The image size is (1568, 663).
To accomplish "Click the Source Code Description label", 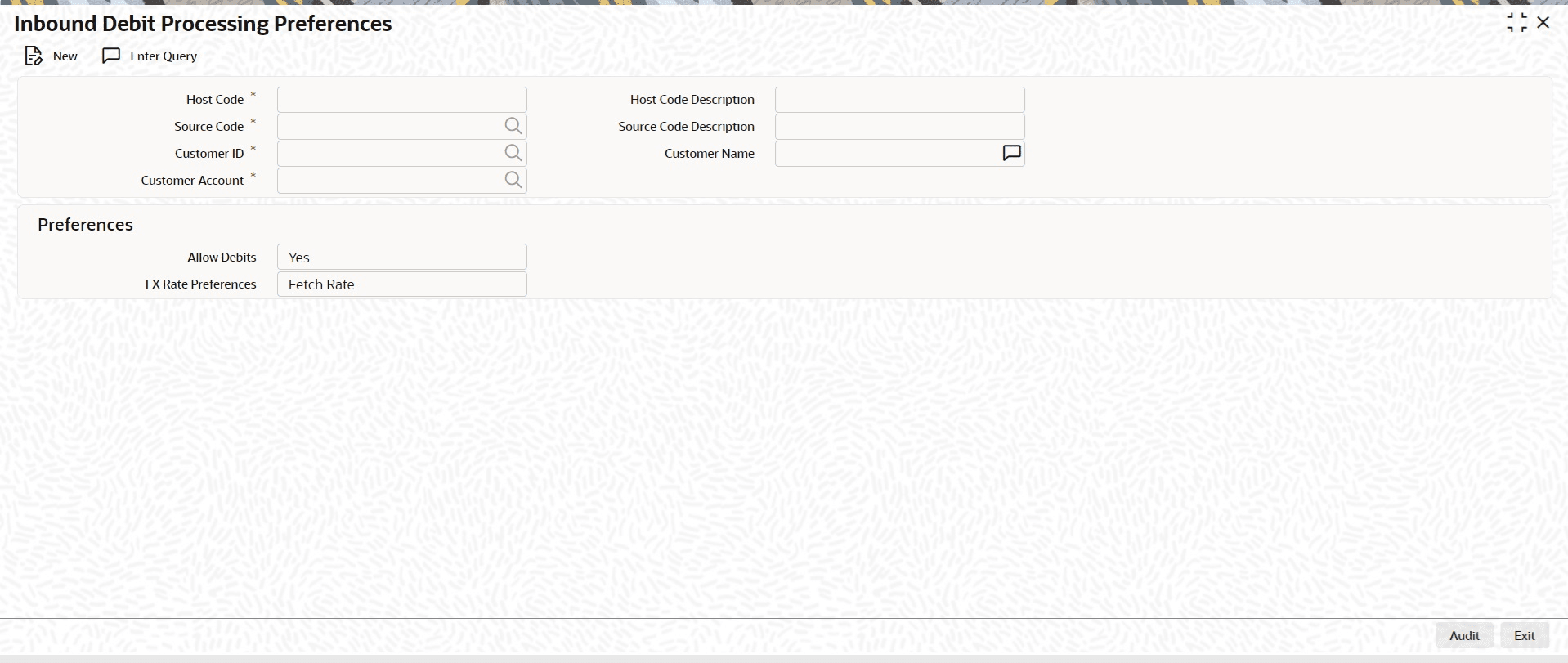I will [x=687, y=126].
